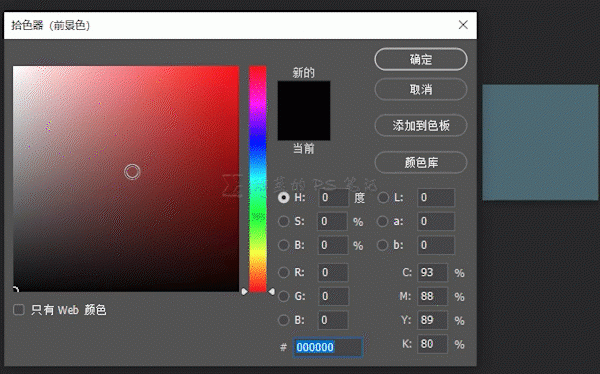Click the Lab a value field
The height and width of the screenshot is (374, 600).
click(436, 221)
